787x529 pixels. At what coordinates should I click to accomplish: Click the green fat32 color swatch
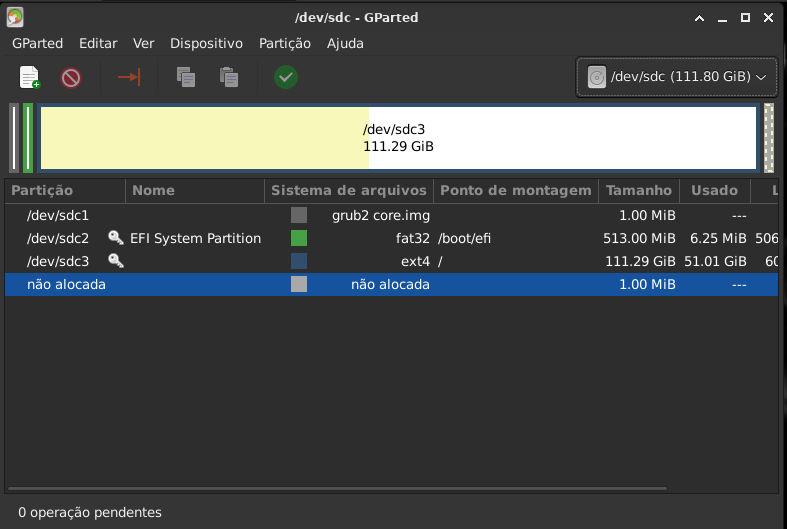[x=299, y=238]
